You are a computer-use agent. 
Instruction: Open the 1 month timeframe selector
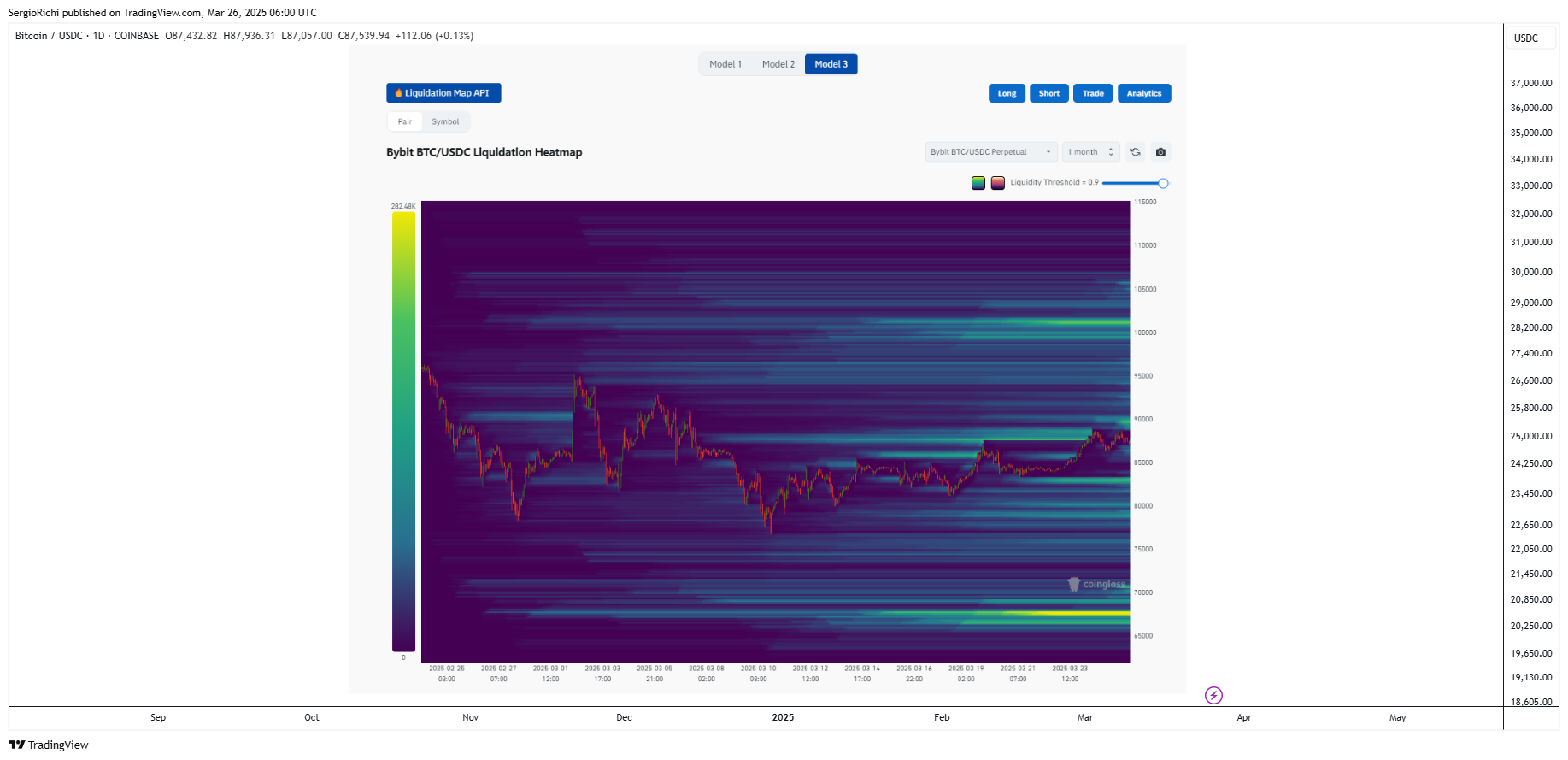(x=1090, y=152)
